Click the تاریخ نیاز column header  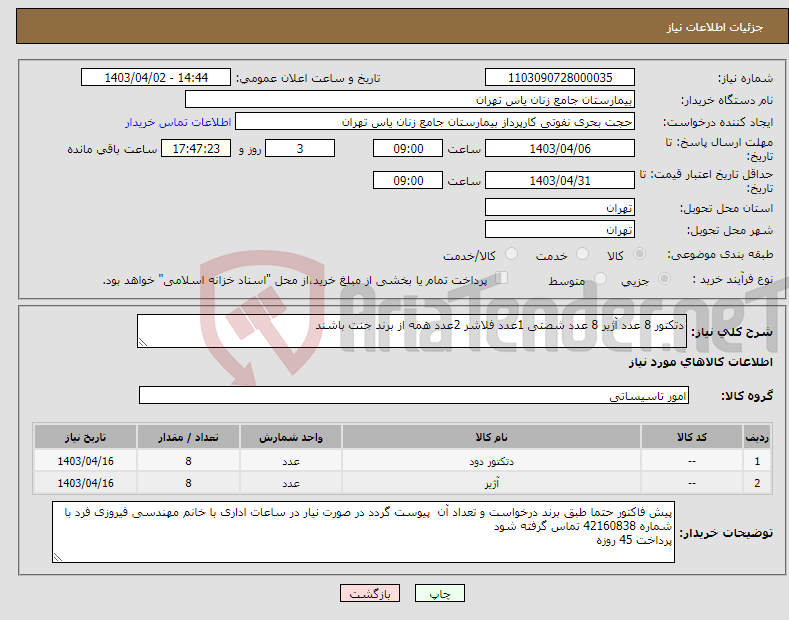tap(85, 437)
